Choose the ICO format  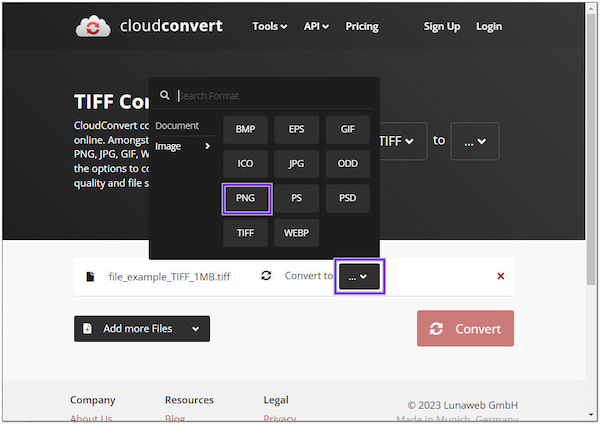[245, 164]
